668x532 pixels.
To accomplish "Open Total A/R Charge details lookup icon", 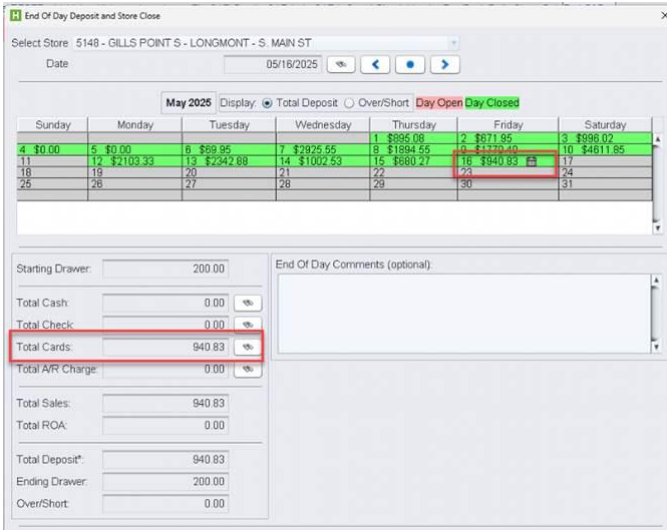I will click(x=247, y=369).
